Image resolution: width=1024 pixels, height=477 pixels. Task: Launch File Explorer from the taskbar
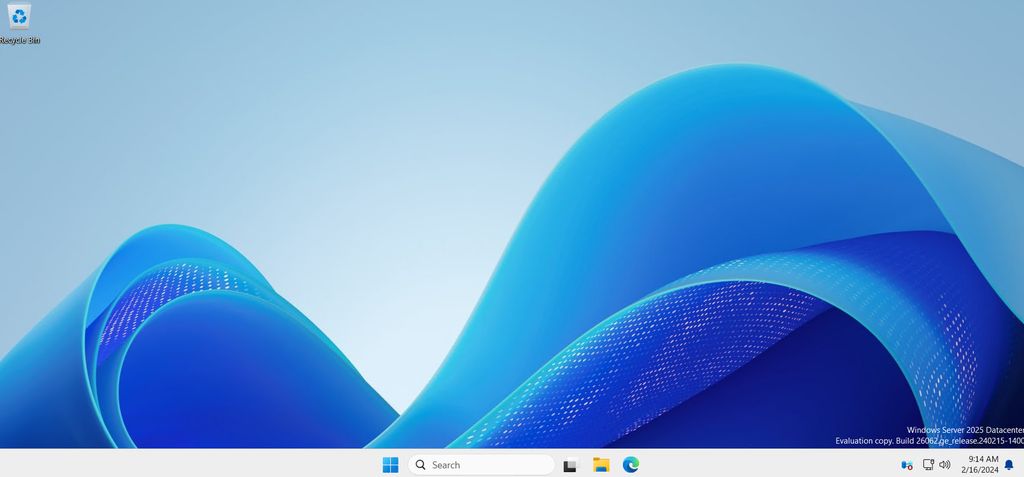pos(601,465)
